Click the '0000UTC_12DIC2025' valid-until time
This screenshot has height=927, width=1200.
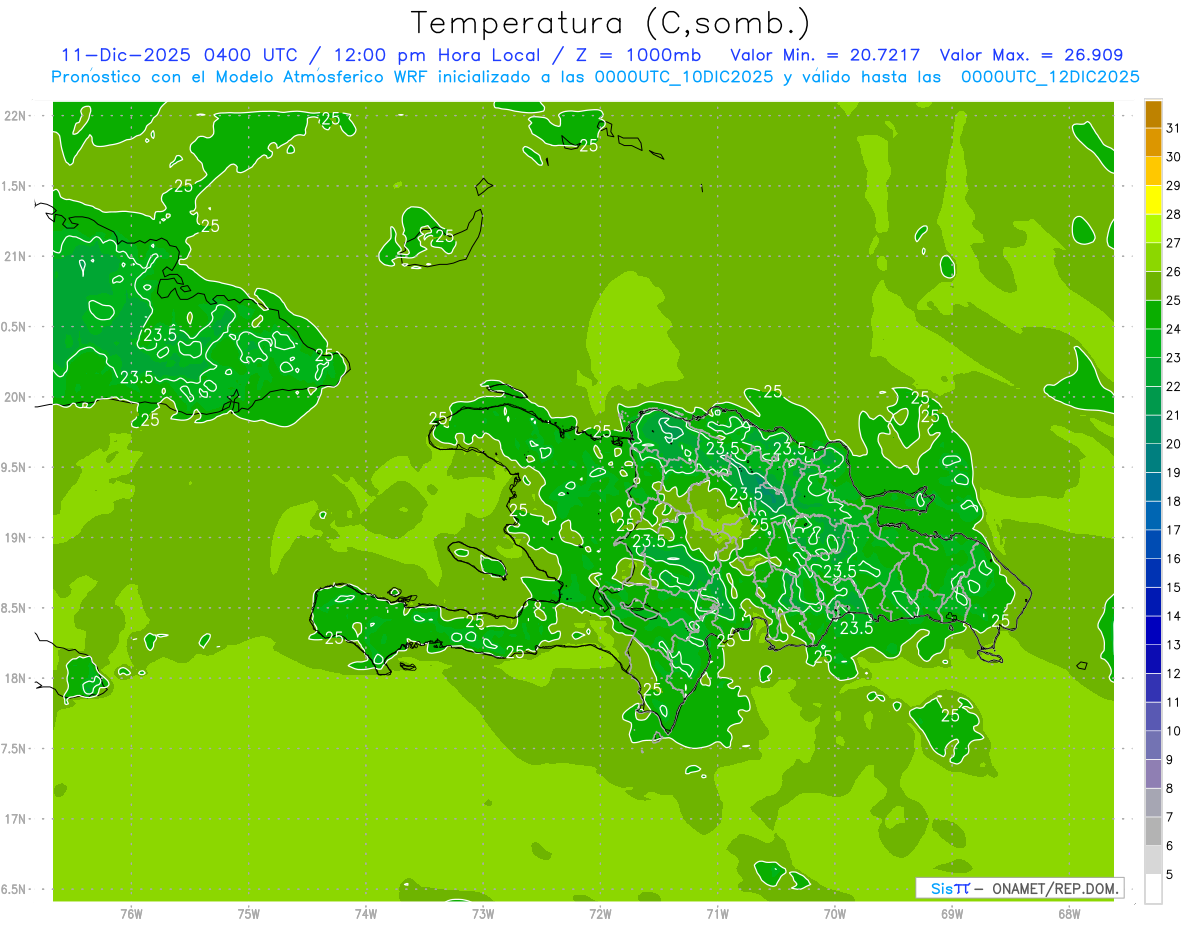tap(1050, 77)
